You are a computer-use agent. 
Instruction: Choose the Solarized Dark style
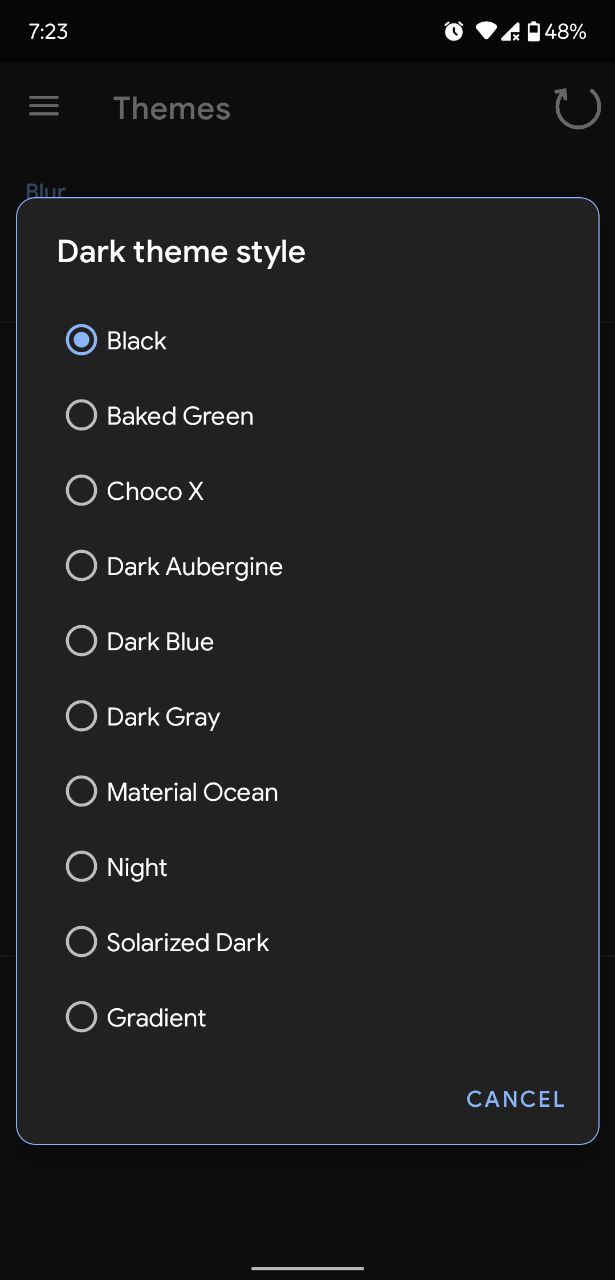[81, 942]
